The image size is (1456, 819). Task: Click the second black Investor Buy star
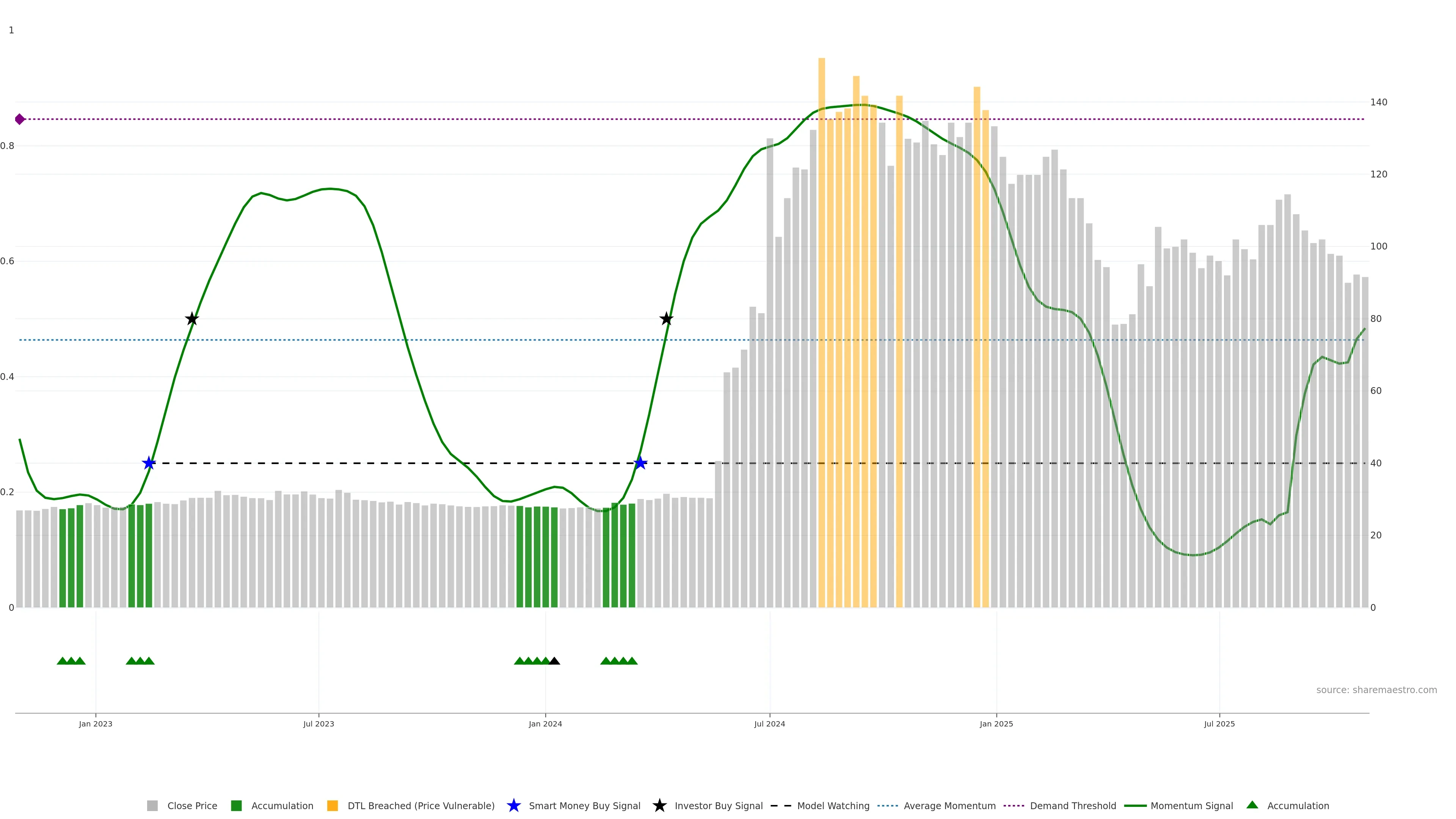[667, 319]
